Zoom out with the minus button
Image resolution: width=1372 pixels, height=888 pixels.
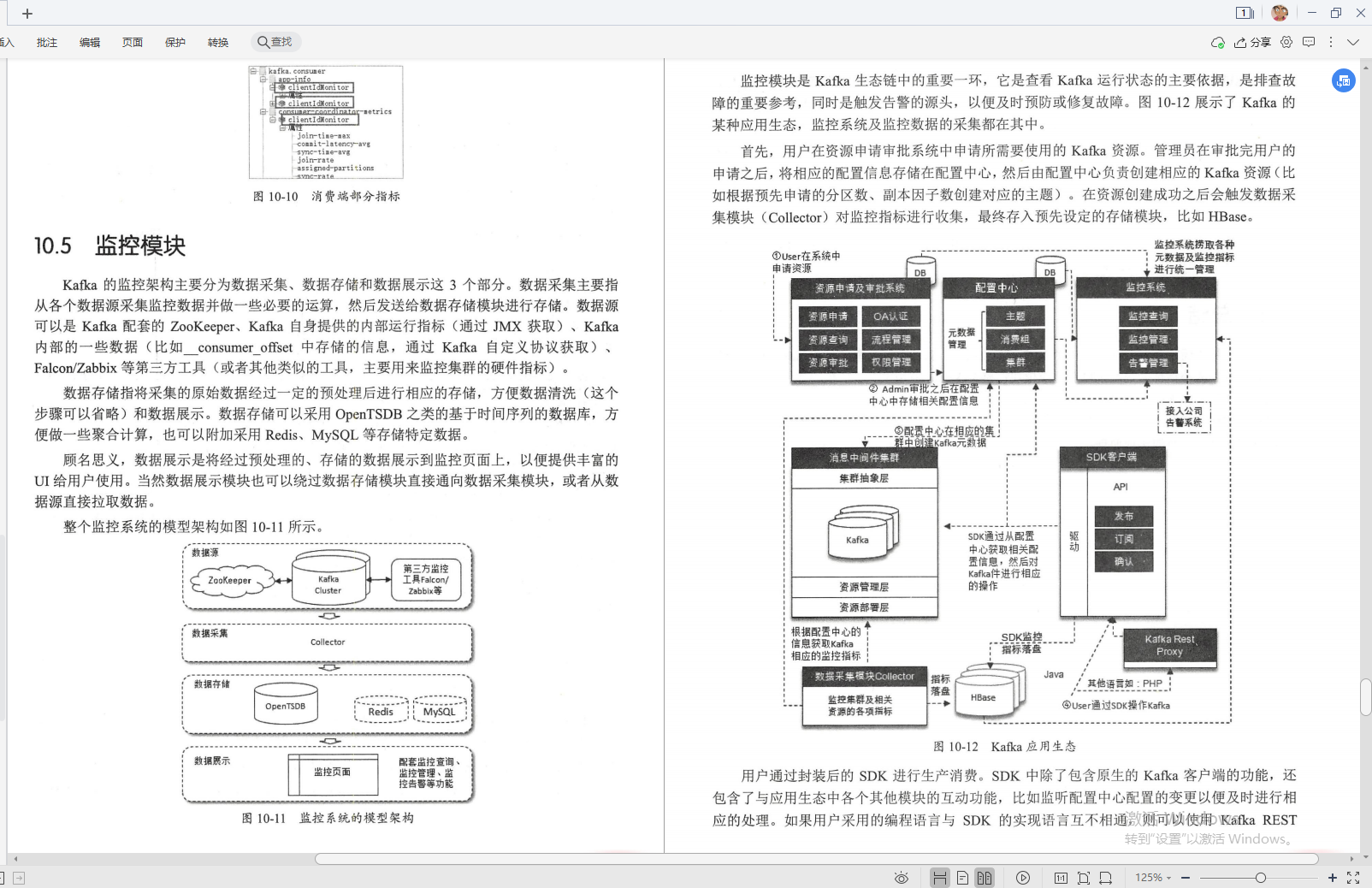[1186, 878]
